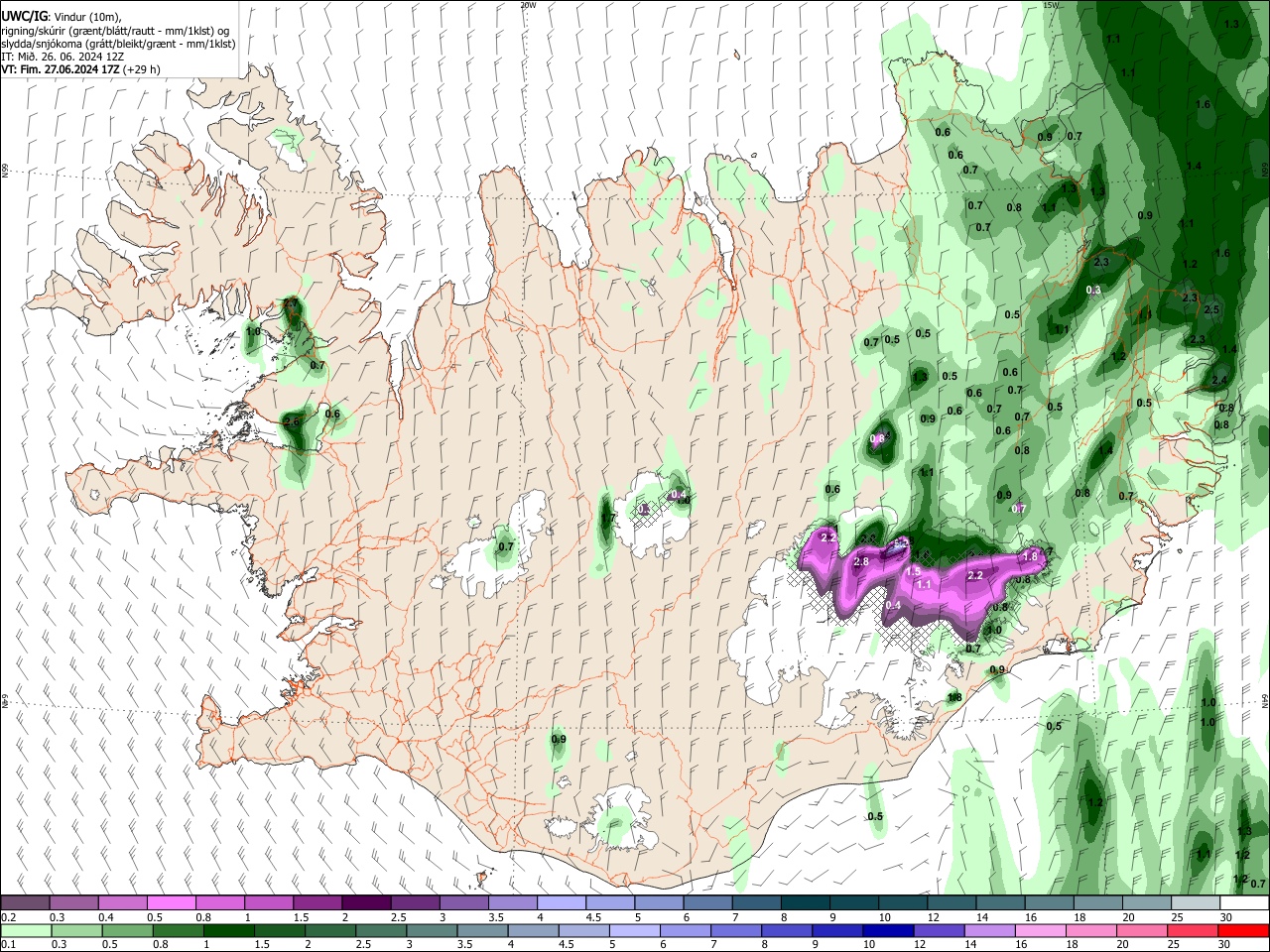
Task: Select the 16–18 light pink swatch in rain scale
Action: click(x=1039, y=930)
